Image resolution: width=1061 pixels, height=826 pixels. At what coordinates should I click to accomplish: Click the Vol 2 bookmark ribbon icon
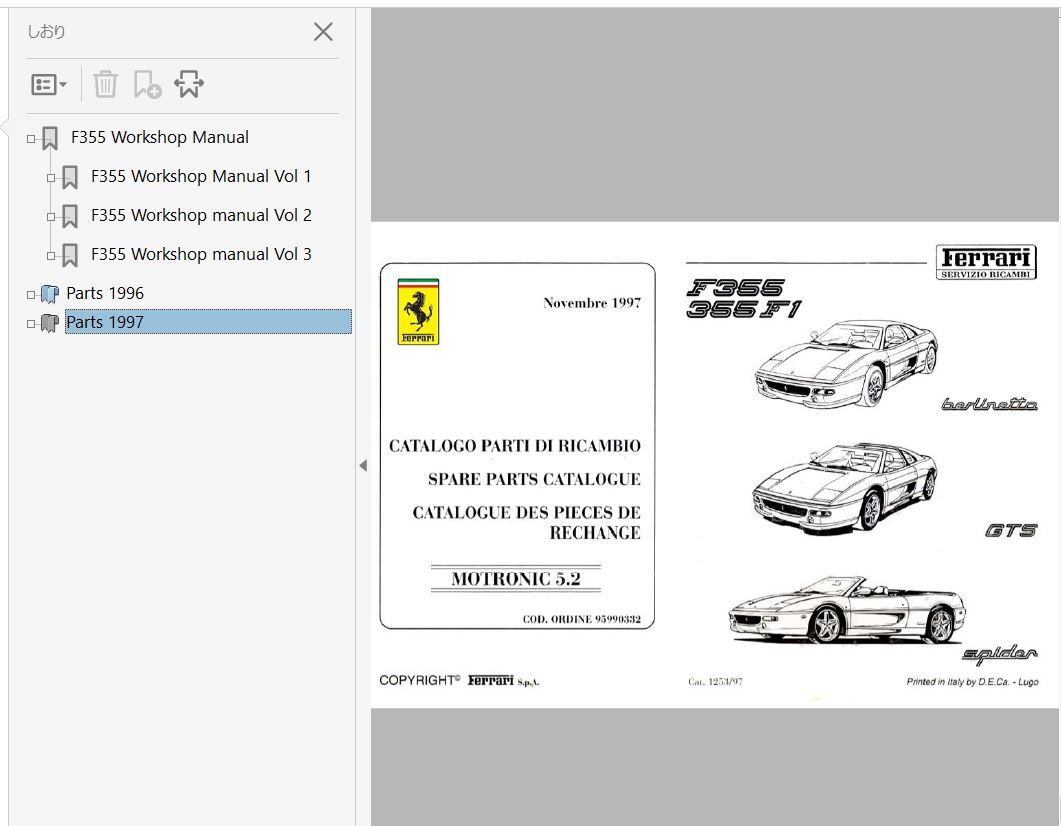point(70,216)
